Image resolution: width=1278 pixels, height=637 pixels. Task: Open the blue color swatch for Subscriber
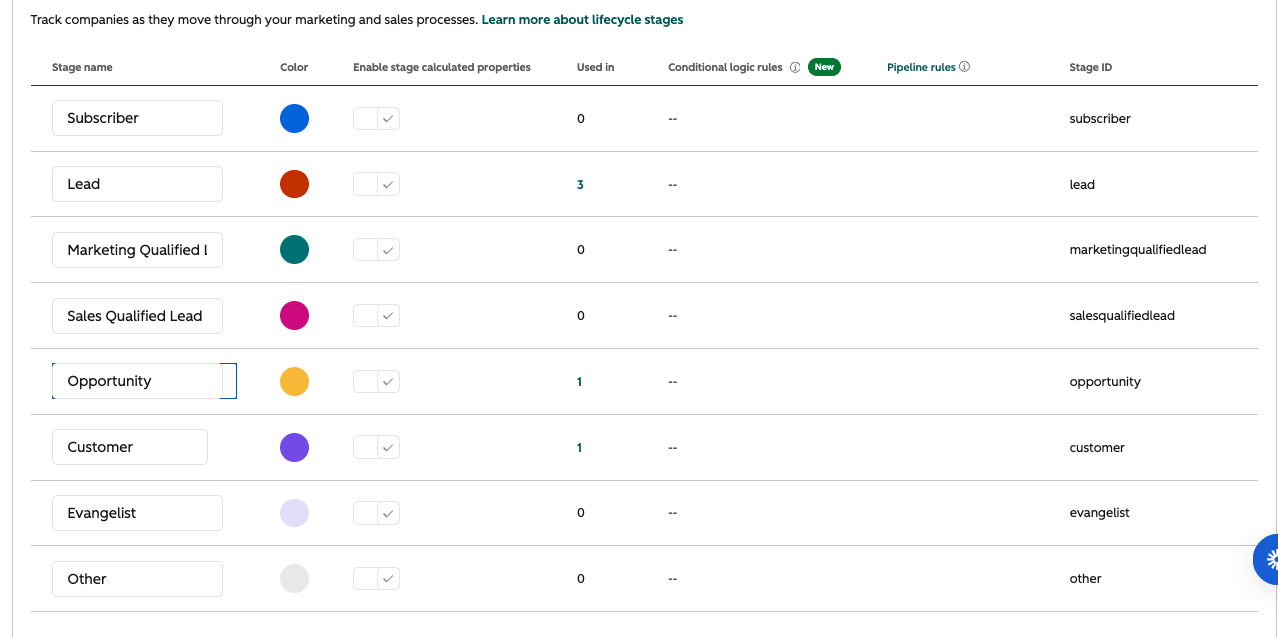pyautogui.click(x=294, y=118)
